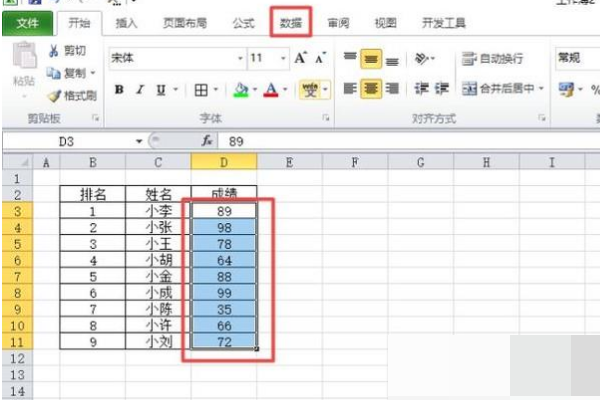Click the Paste (粘贴) icon
This screenshot has height=400, width=600.
[24, 56]
